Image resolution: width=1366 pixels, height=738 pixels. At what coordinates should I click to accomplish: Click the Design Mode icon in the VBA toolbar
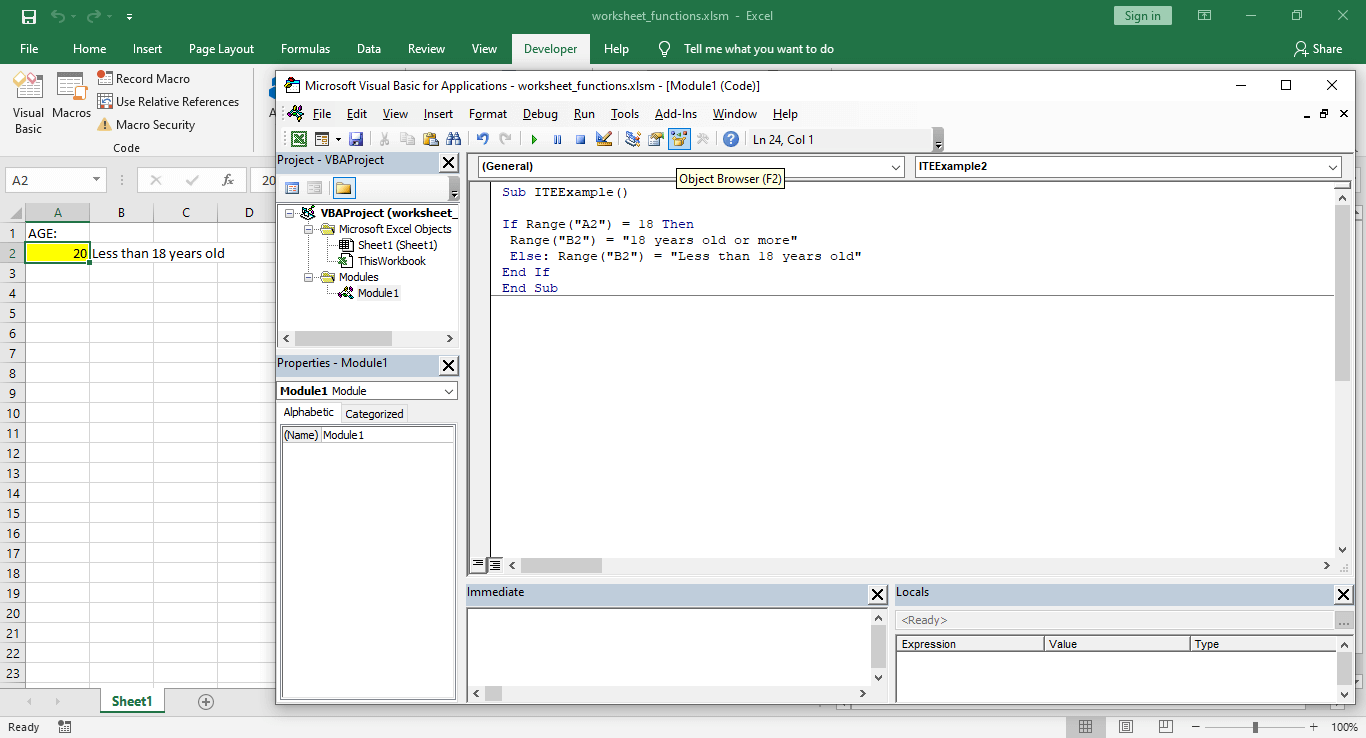point(604,140)
